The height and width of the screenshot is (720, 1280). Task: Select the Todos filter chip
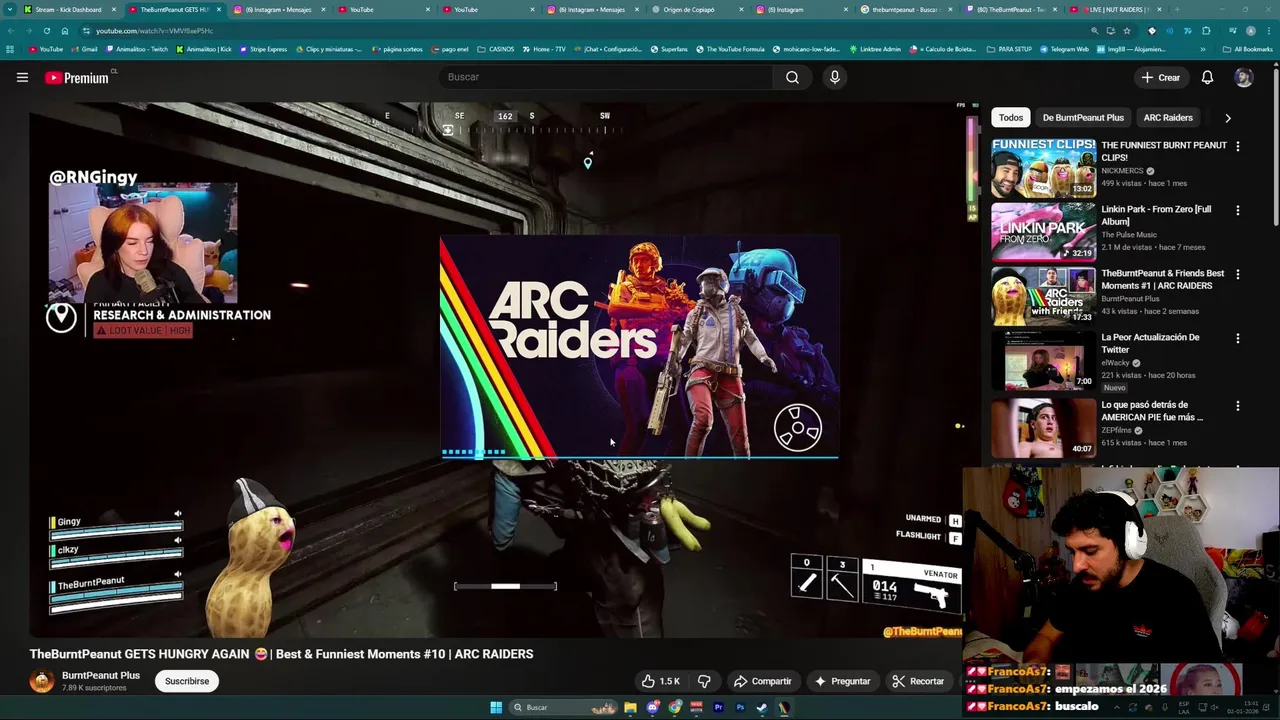click(1011, 118)
